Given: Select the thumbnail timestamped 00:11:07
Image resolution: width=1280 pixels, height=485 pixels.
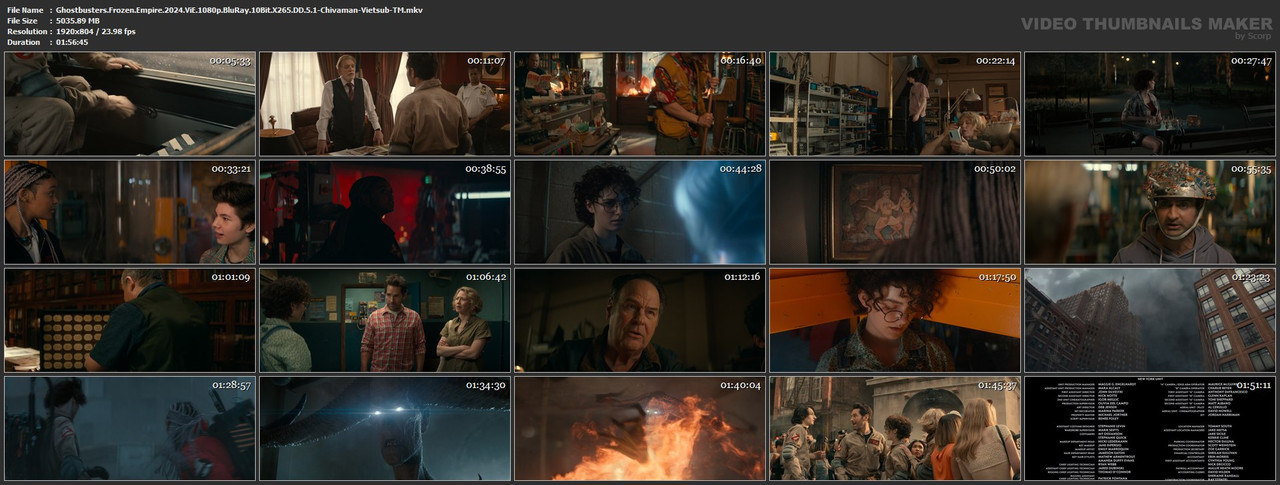Looking at the screenshot, I should pos(385,104).
